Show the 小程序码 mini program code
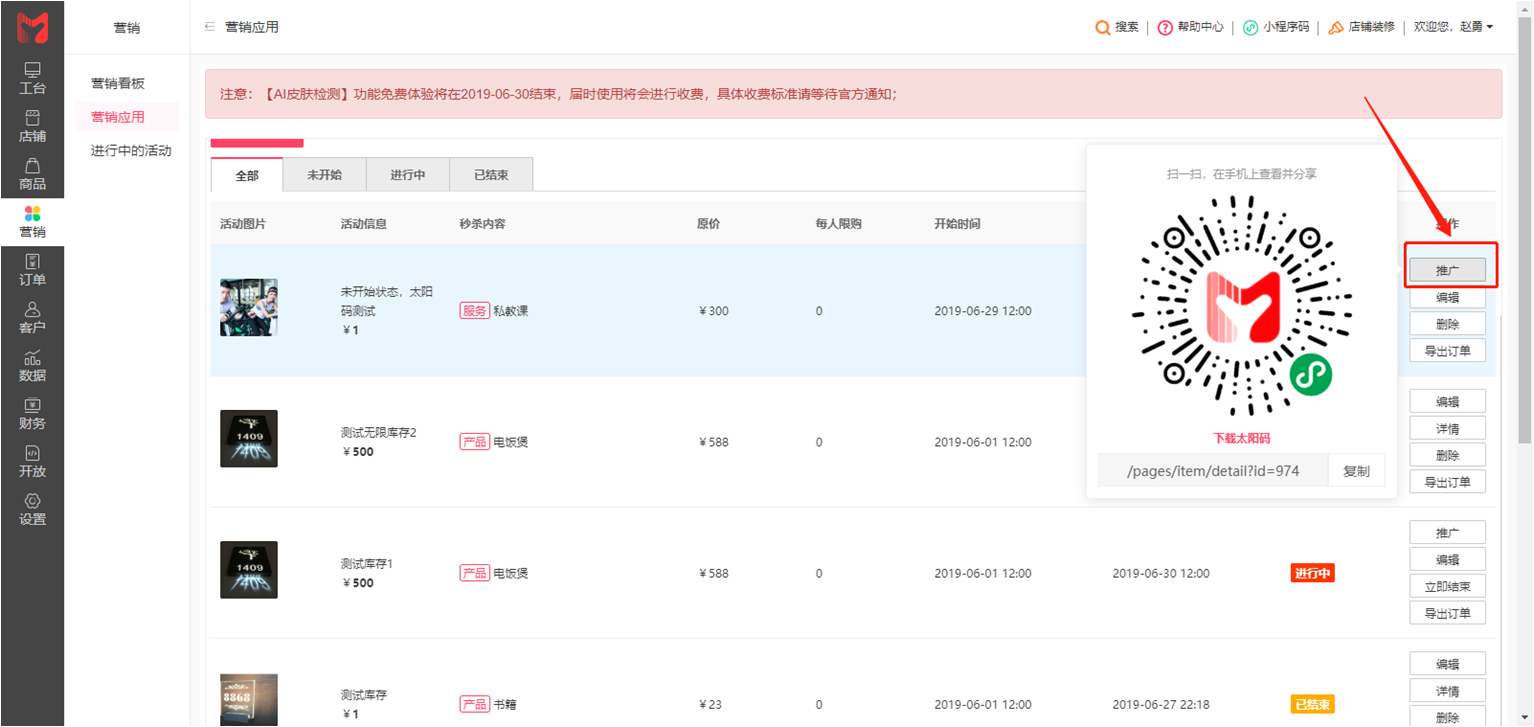 tap(1276, 27)
